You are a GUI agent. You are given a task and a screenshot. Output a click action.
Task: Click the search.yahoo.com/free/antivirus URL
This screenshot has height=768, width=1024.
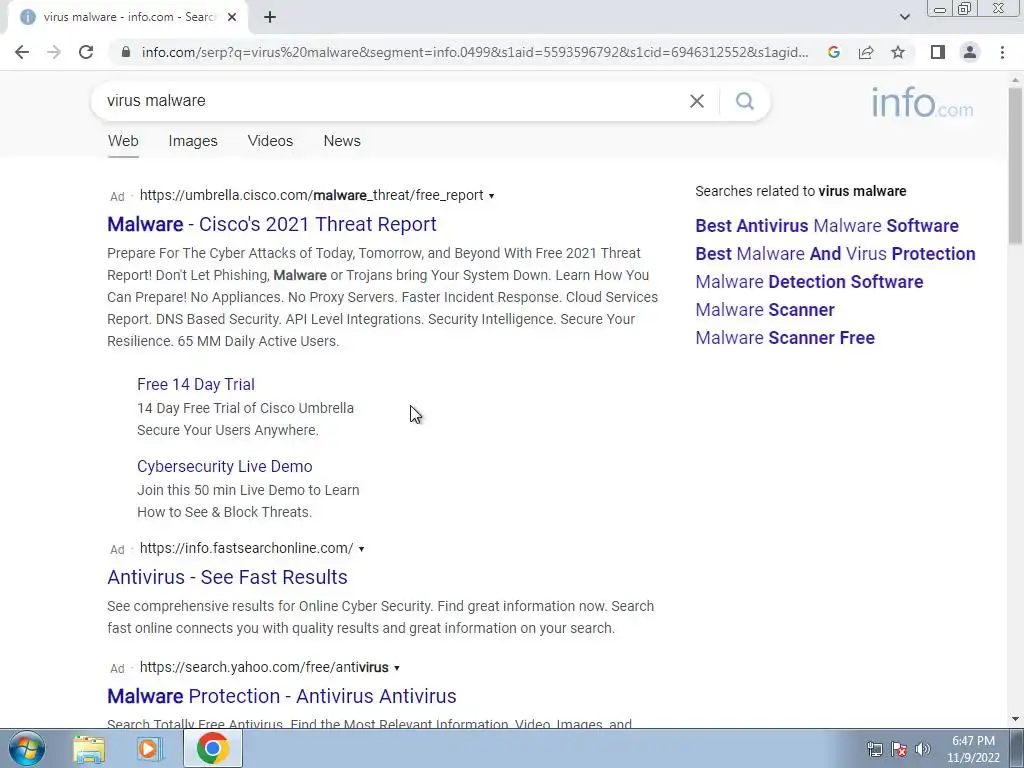(264, 667)
